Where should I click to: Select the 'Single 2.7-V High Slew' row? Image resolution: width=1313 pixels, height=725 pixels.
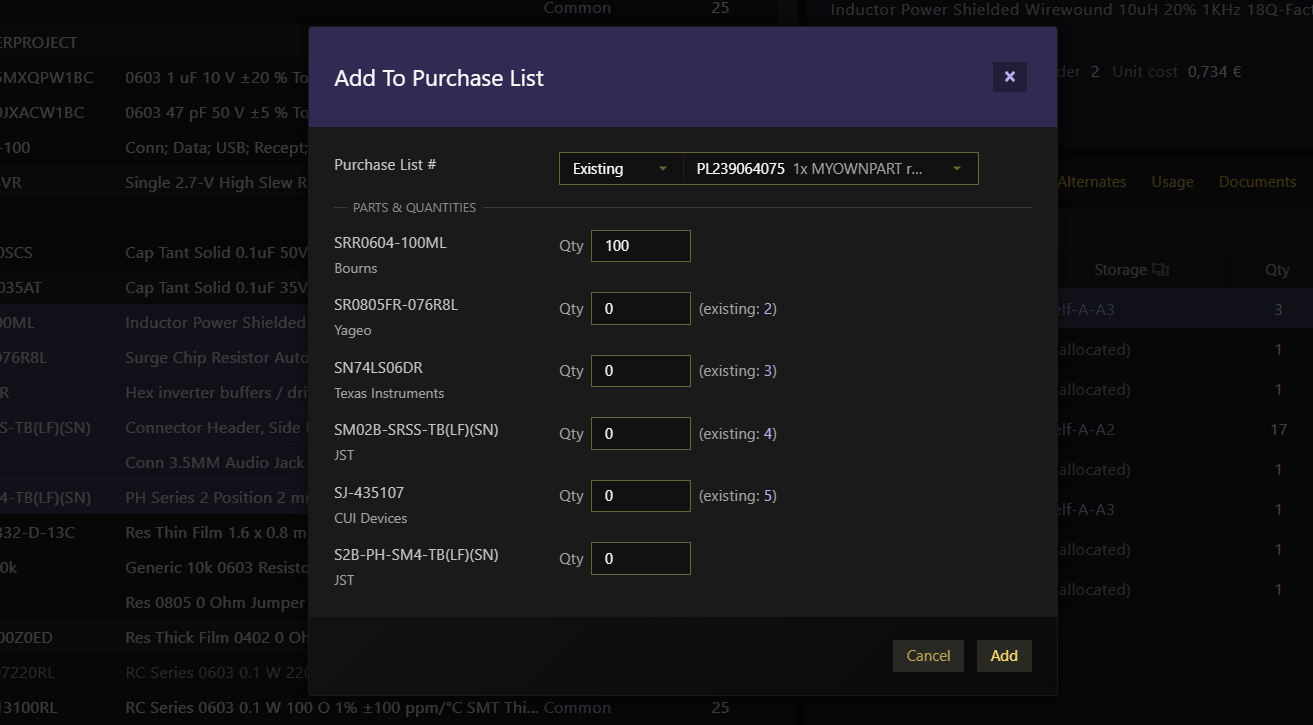pos(154,182)
